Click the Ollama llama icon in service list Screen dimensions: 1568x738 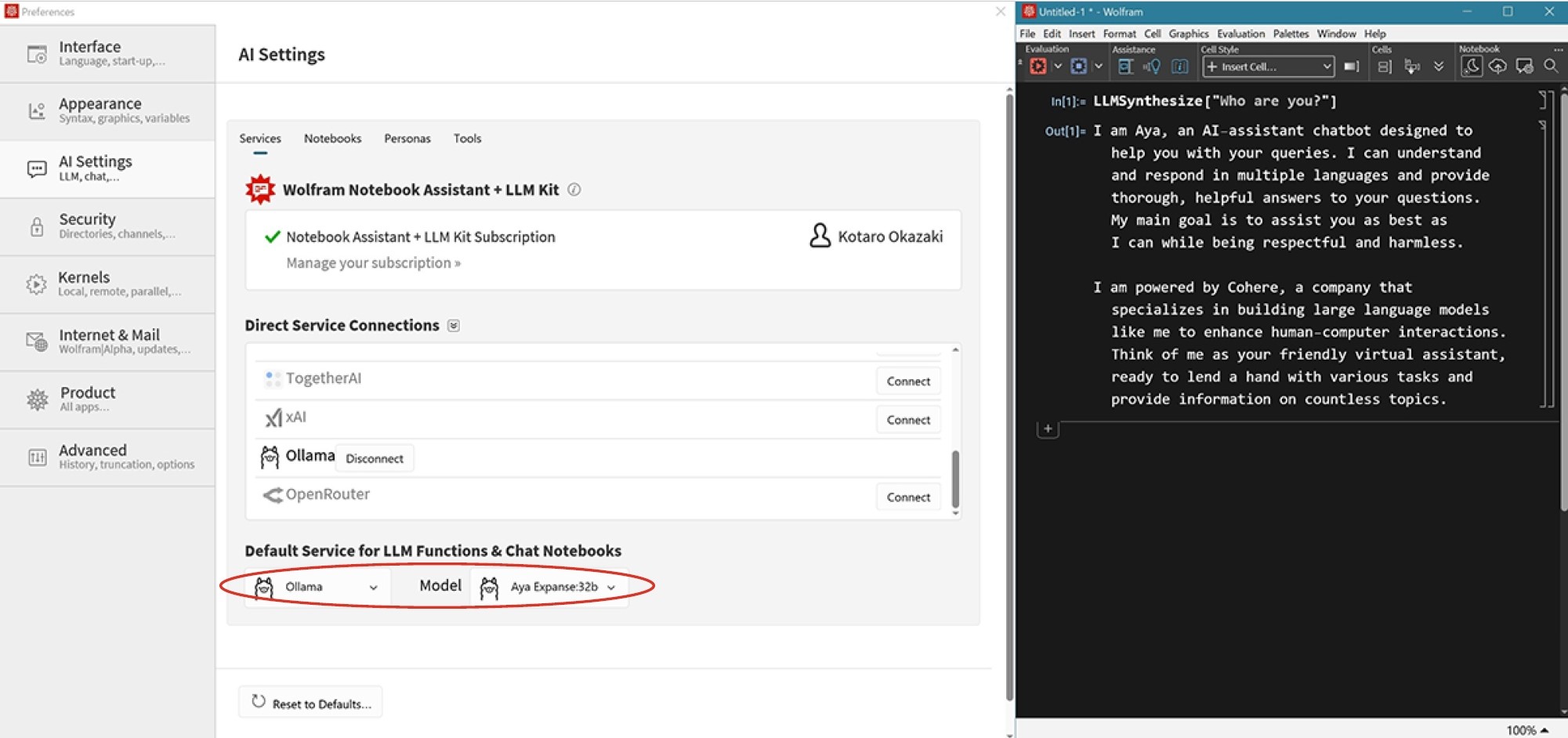(270, 457)
